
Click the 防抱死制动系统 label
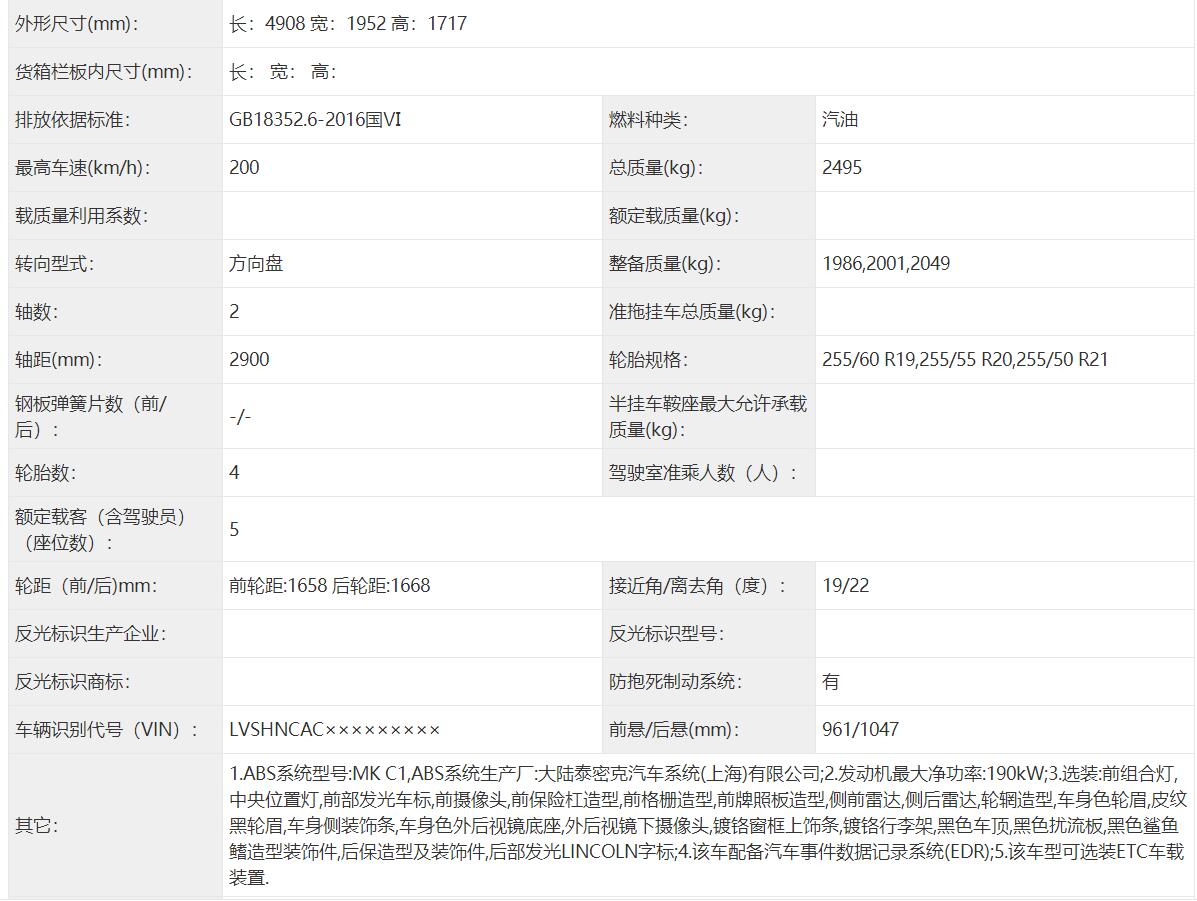676,683
